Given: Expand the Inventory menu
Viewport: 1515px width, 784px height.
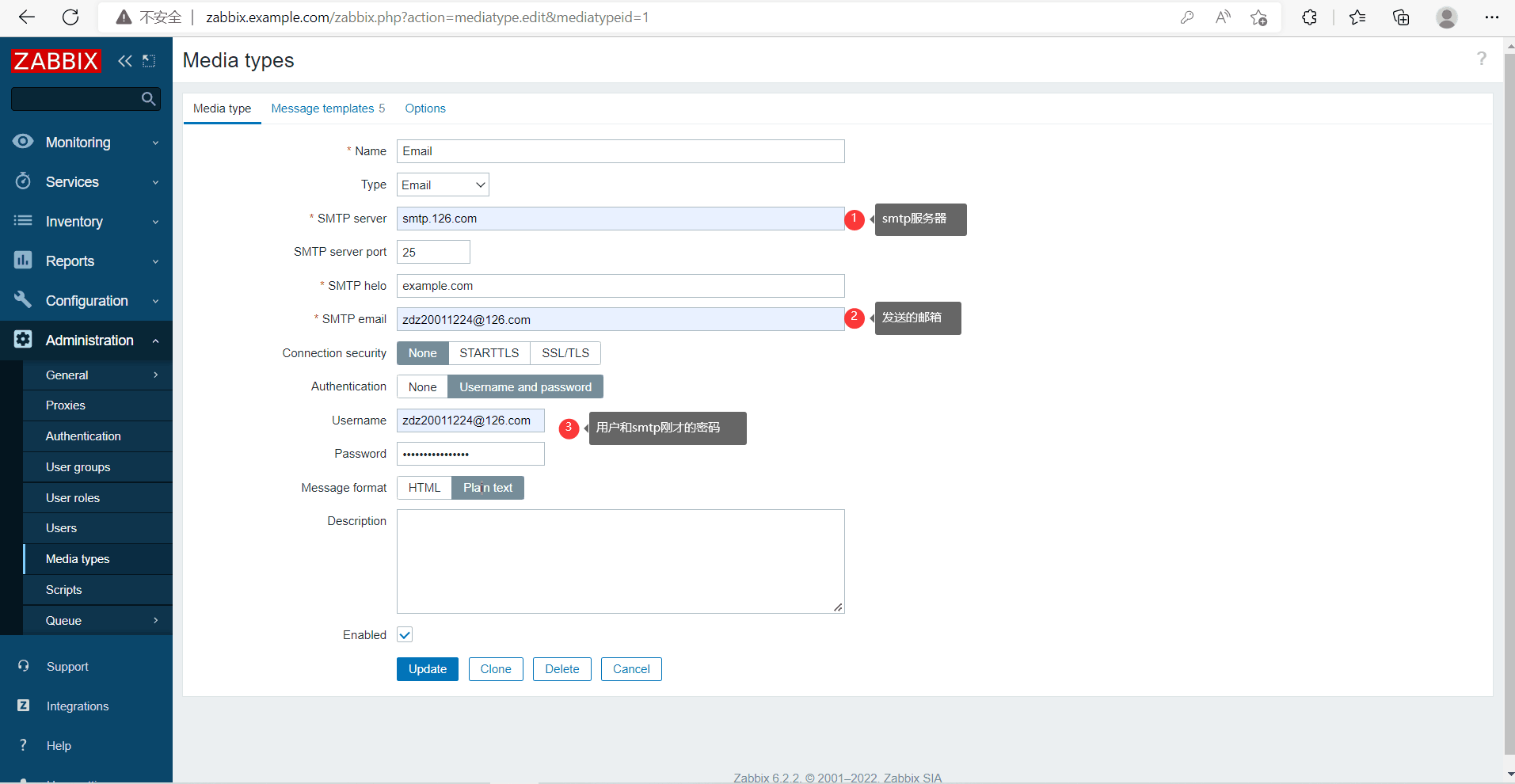Looking at the screenshot, I should pyautogui.click(x=86, y=222).
